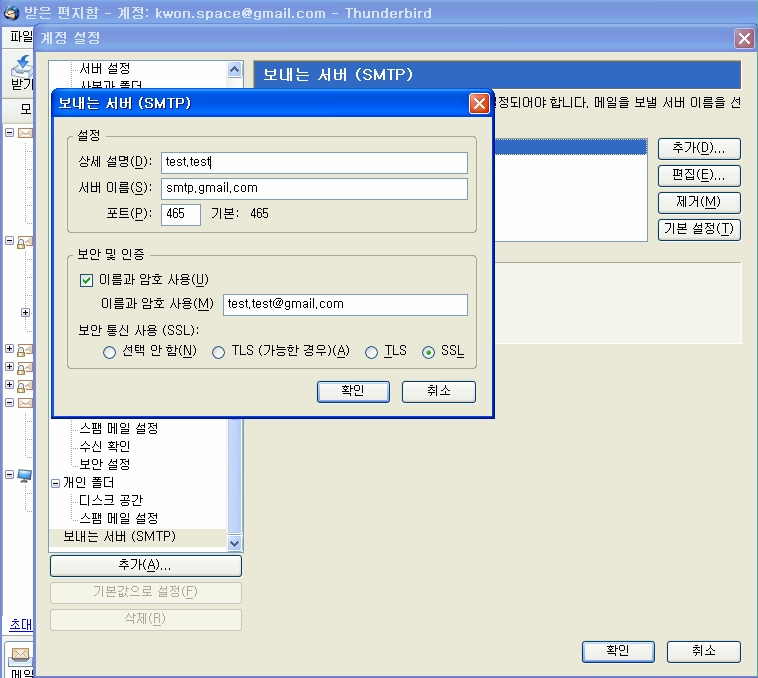Click 취소 in the 계정 설정 window
Screen dimensions: 758x678
point(704,651)
